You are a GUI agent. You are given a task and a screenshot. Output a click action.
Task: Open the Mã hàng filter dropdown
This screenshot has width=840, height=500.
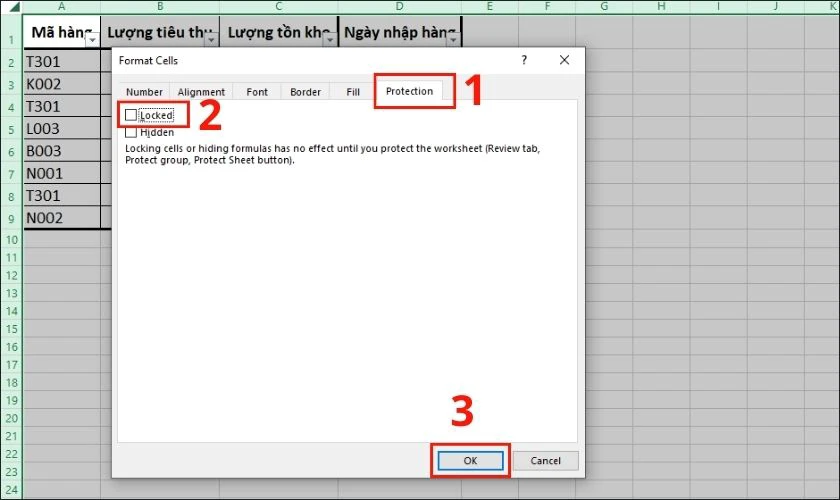click(x=93, y=40)
